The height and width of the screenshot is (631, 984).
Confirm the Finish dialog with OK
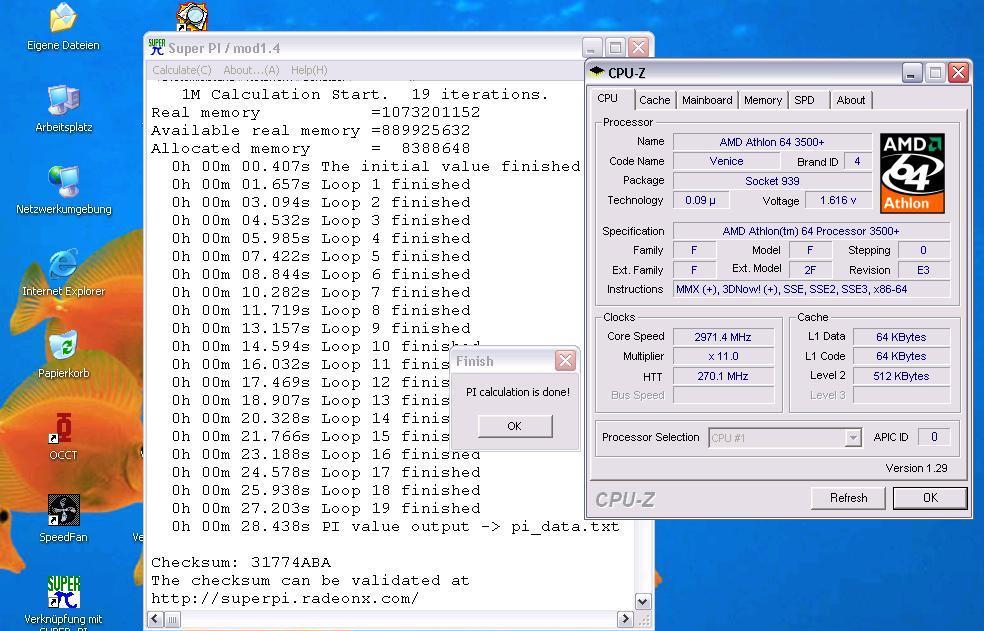coord(515,426)
